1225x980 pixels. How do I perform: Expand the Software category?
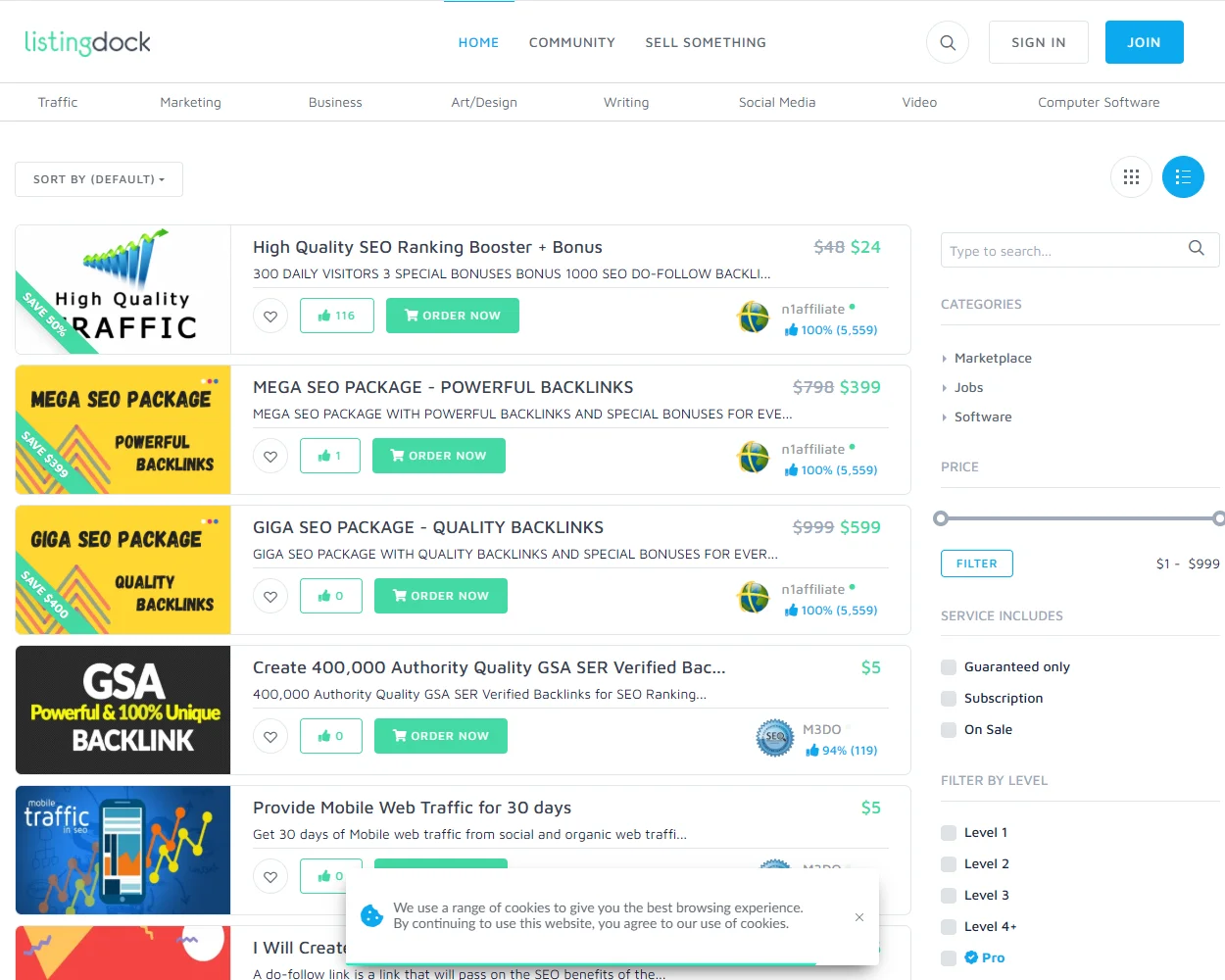(x=983, y=416)
